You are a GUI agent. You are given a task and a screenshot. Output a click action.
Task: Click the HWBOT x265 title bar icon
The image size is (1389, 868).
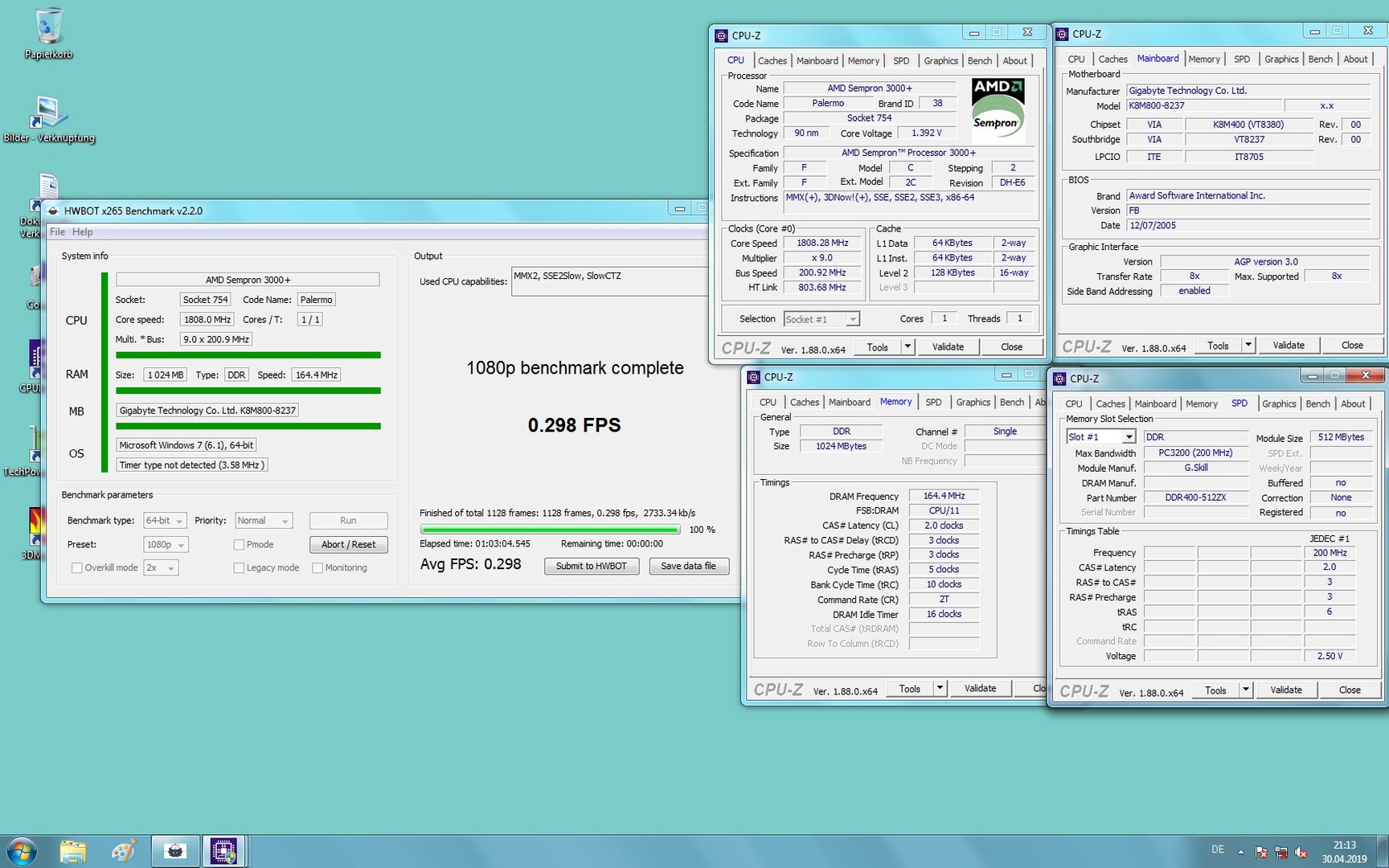click(53, 211)
